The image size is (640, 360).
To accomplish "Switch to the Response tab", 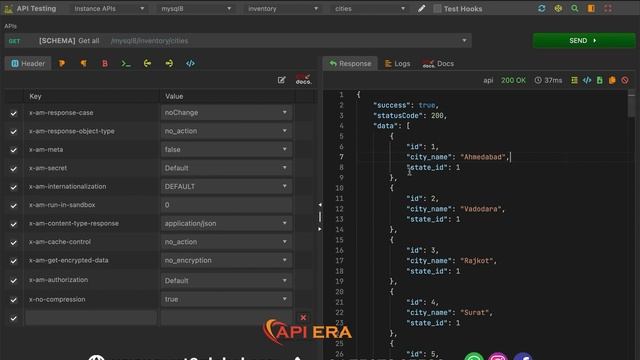I will tap(350, 63).
